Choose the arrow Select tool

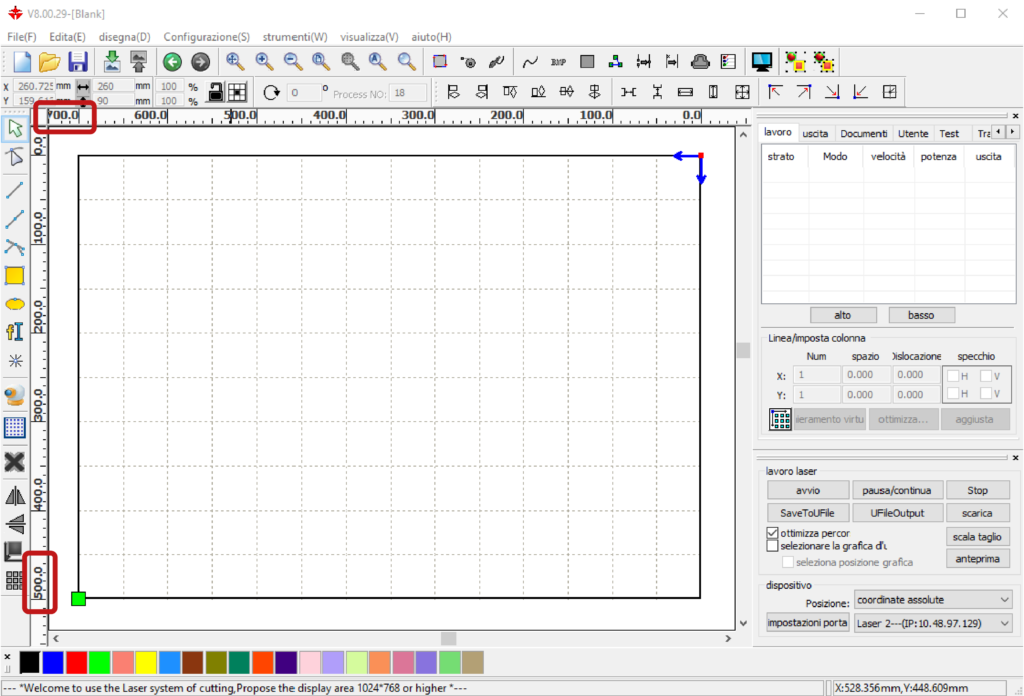[15, 128]
